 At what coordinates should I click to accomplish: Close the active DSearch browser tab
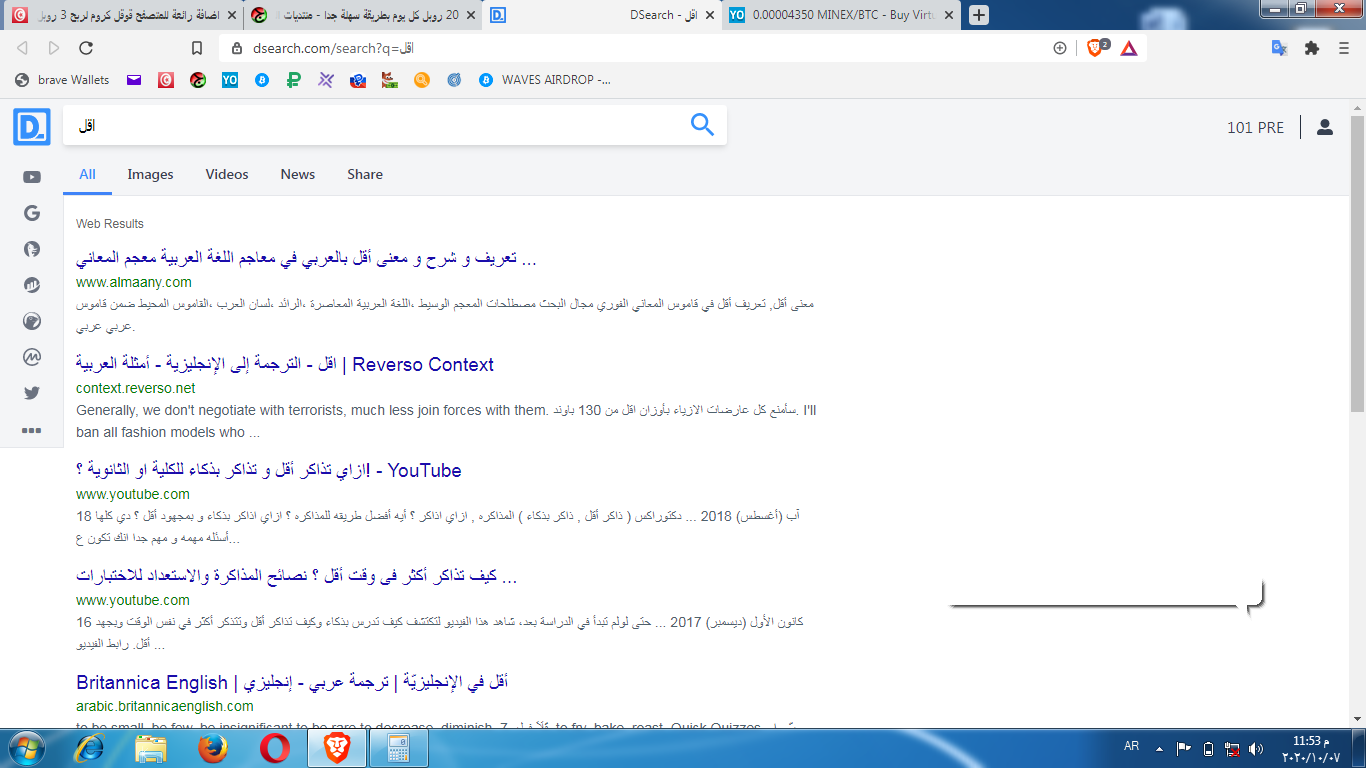709,15
